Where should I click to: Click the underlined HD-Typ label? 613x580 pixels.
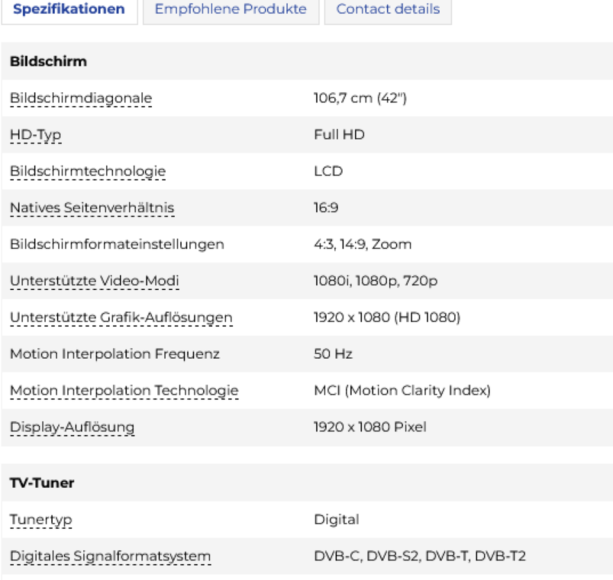tap(36, 135)
